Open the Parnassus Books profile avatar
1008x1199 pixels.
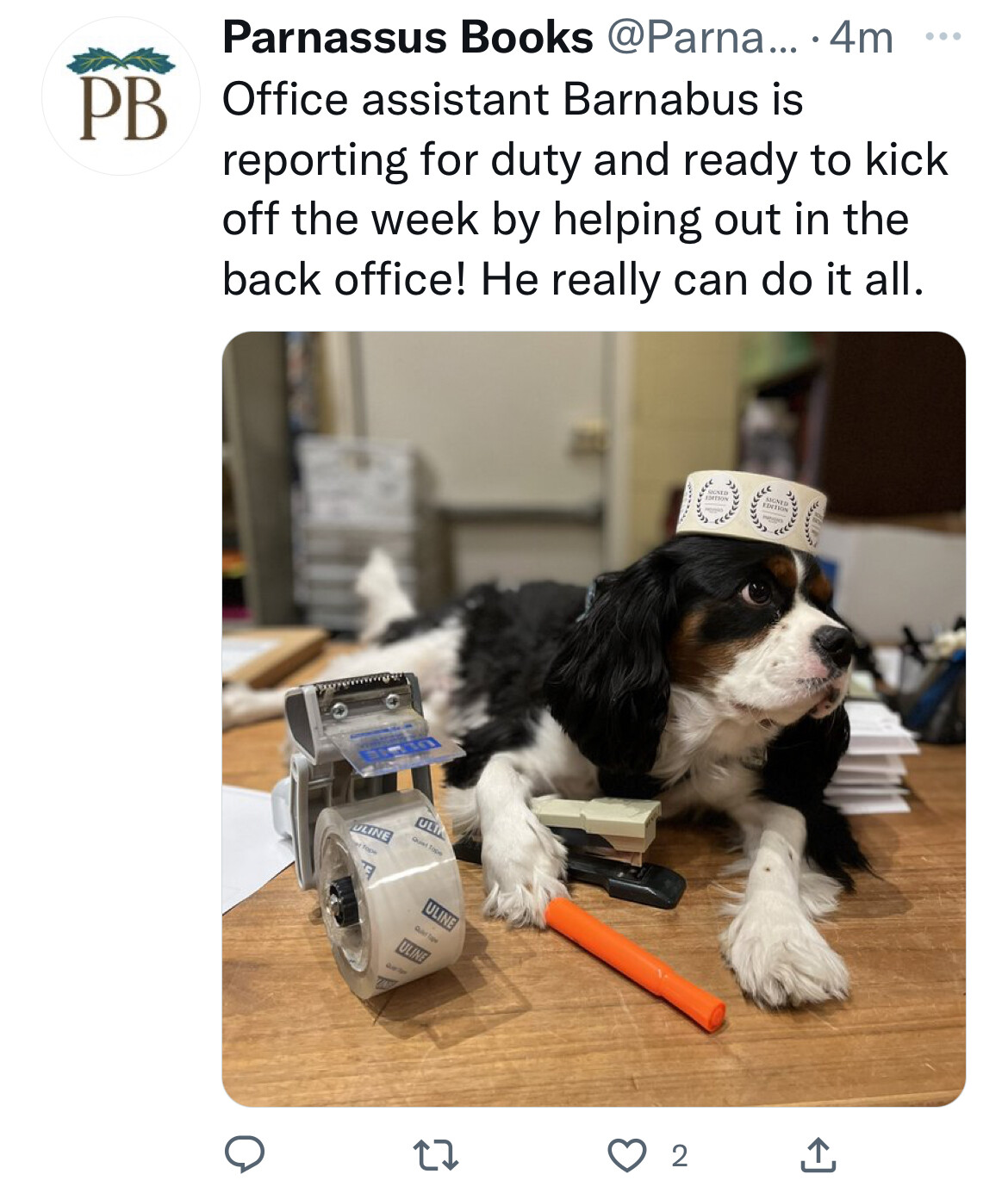(x=121, y=96)
